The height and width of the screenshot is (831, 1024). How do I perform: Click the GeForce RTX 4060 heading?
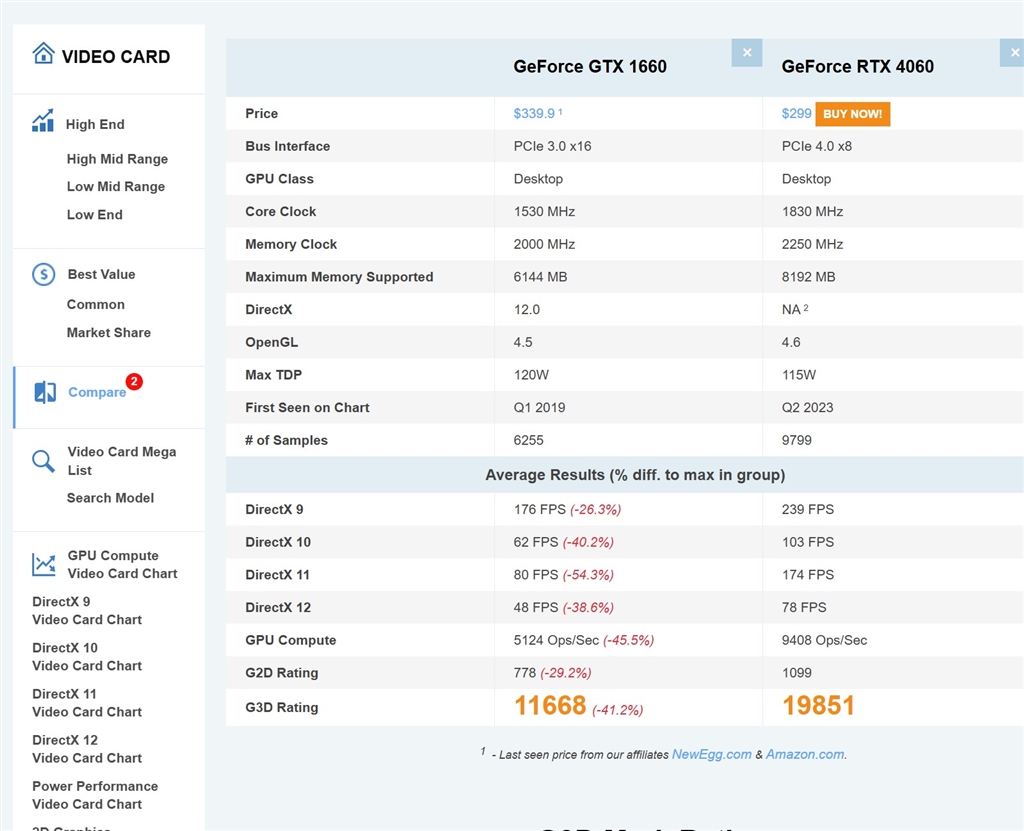pos(857,67)
